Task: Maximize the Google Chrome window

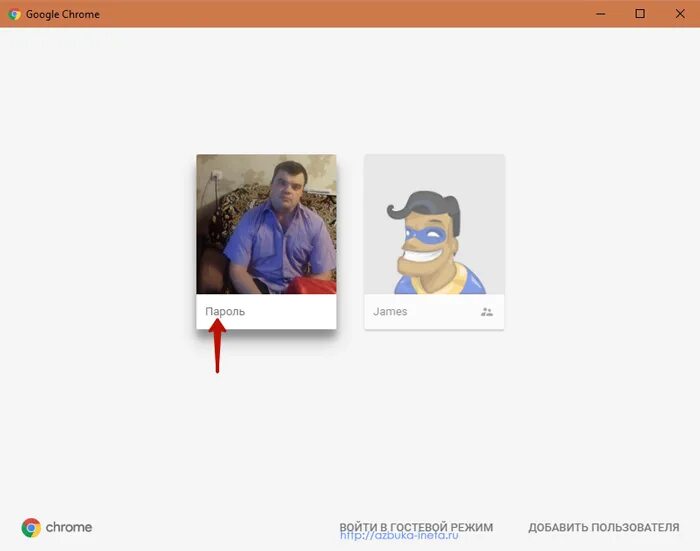Action: [x=640, y=14]
